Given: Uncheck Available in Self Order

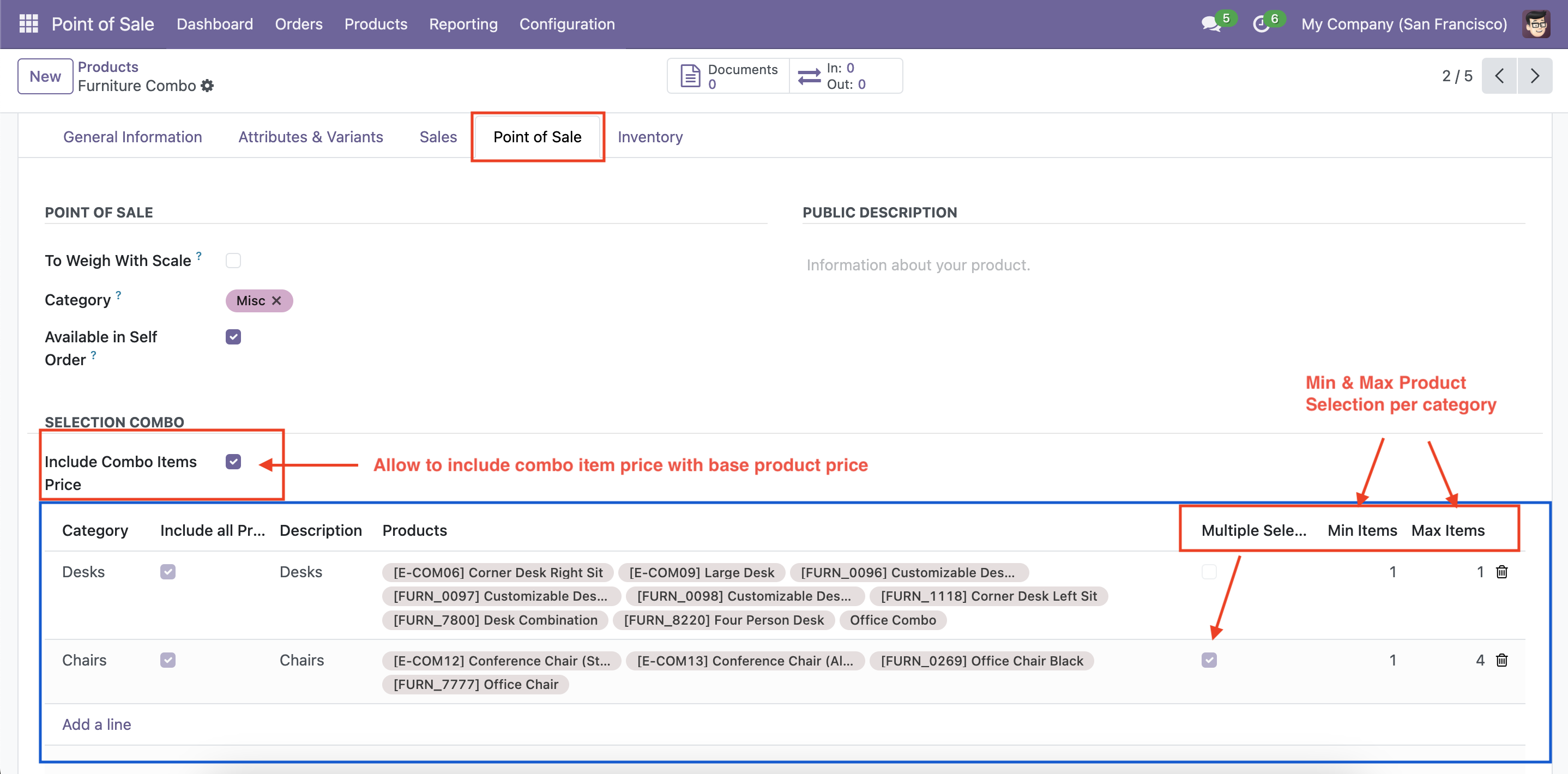Looking at the screenshot, I should click(x=233, y=337).
